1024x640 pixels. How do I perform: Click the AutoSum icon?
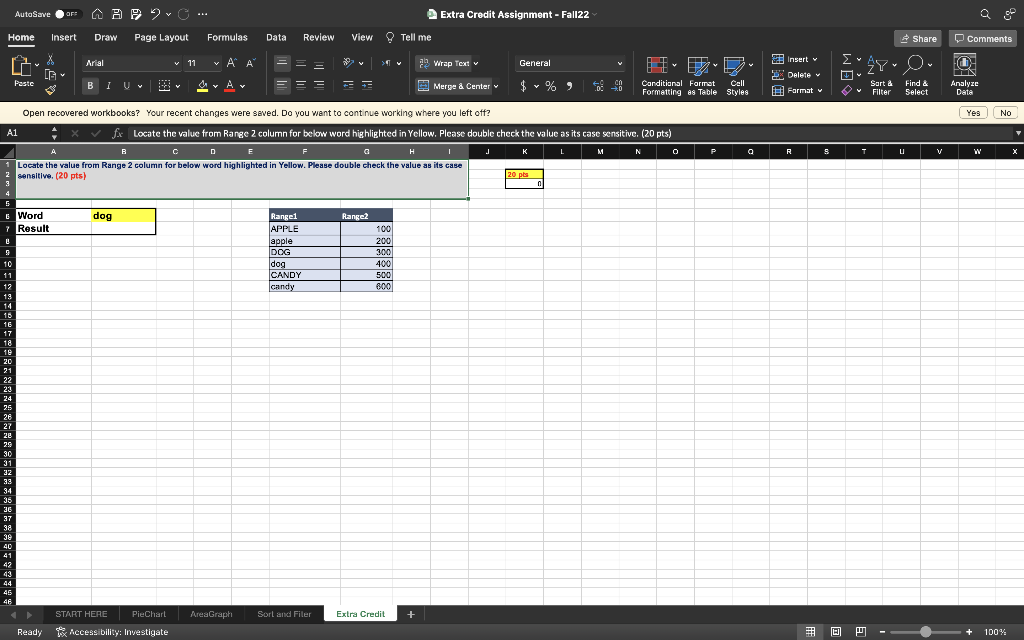point(849,60)
